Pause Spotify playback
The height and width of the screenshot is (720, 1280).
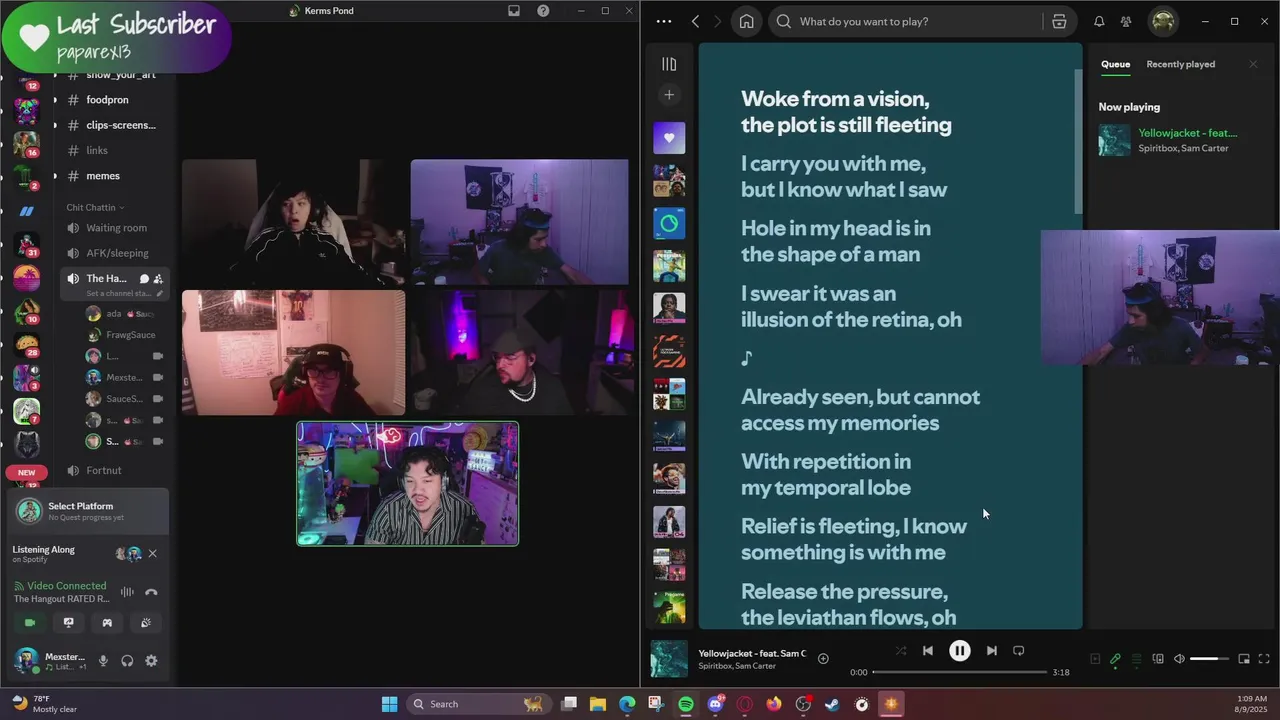tap(959, 651)
